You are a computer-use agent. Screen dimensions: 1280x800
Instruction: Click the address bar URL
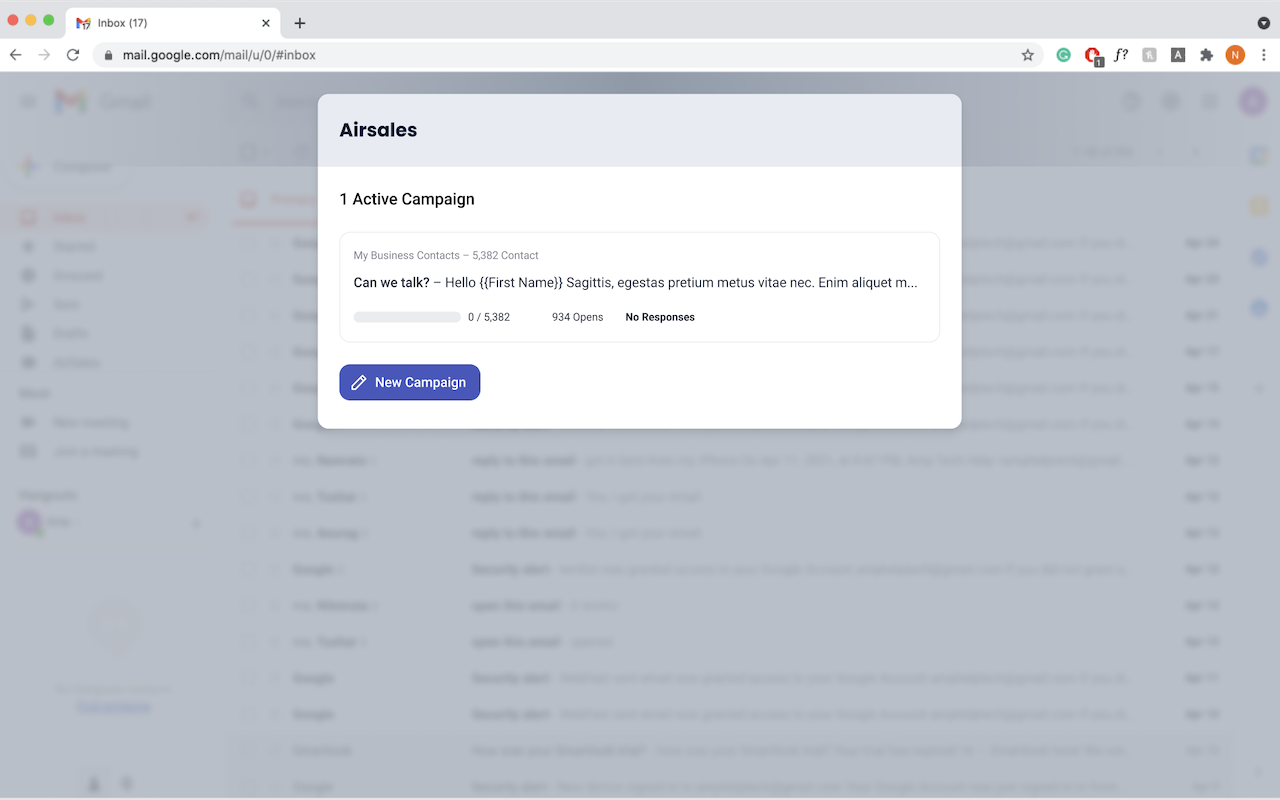(x=219, y=55)
